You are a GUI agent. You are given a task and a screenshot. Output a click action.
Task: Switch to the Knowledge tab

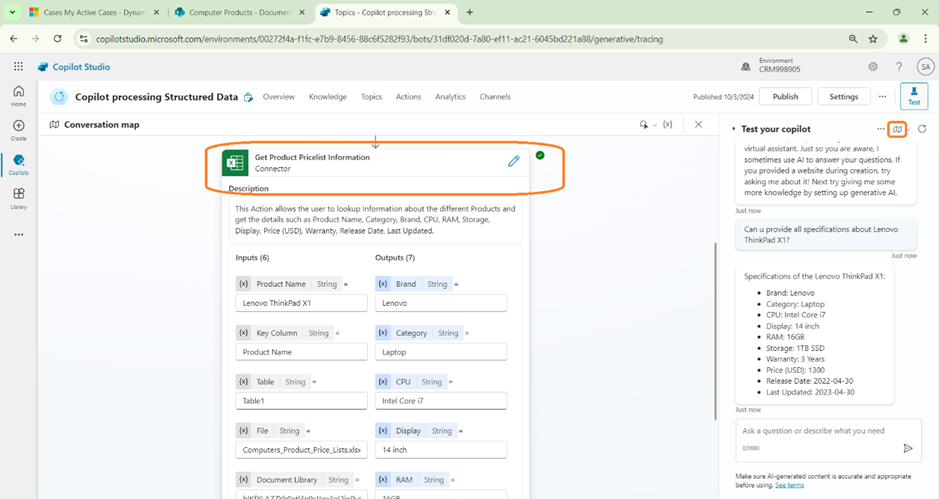[x=328, y=97]
